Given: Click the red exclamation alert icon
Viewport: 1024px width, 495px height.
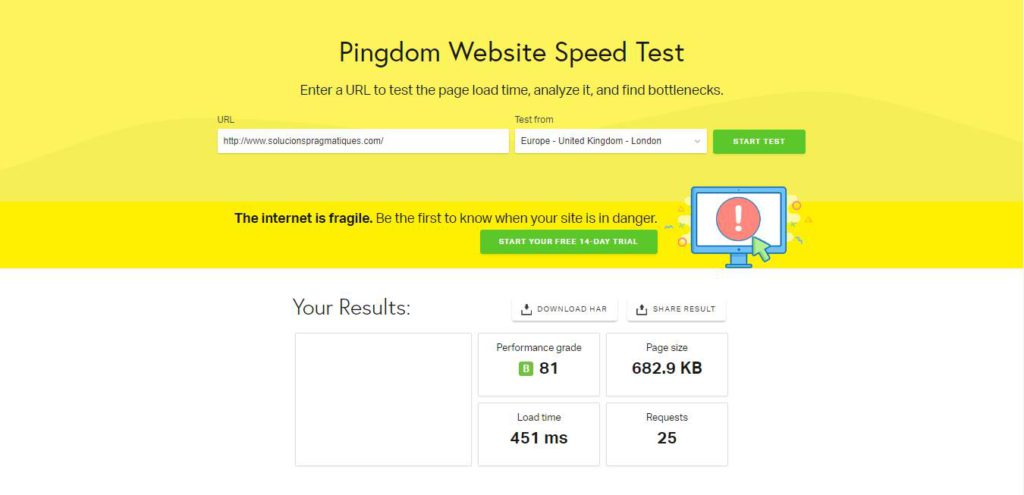Looking at the screenshot, I should (x=738, y=216).
